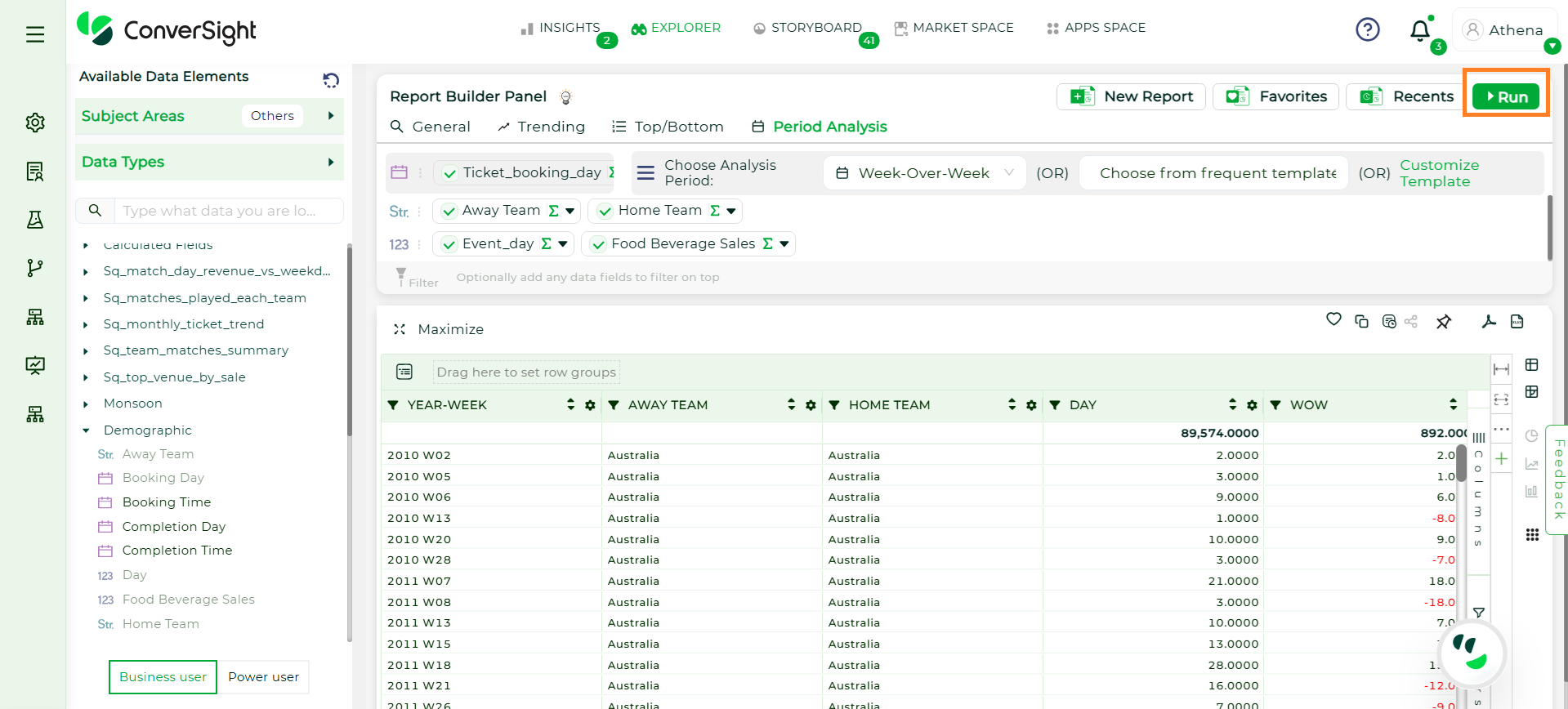
Task: Go to the STORYBOARD tab
Action: [x=807, y=28]
